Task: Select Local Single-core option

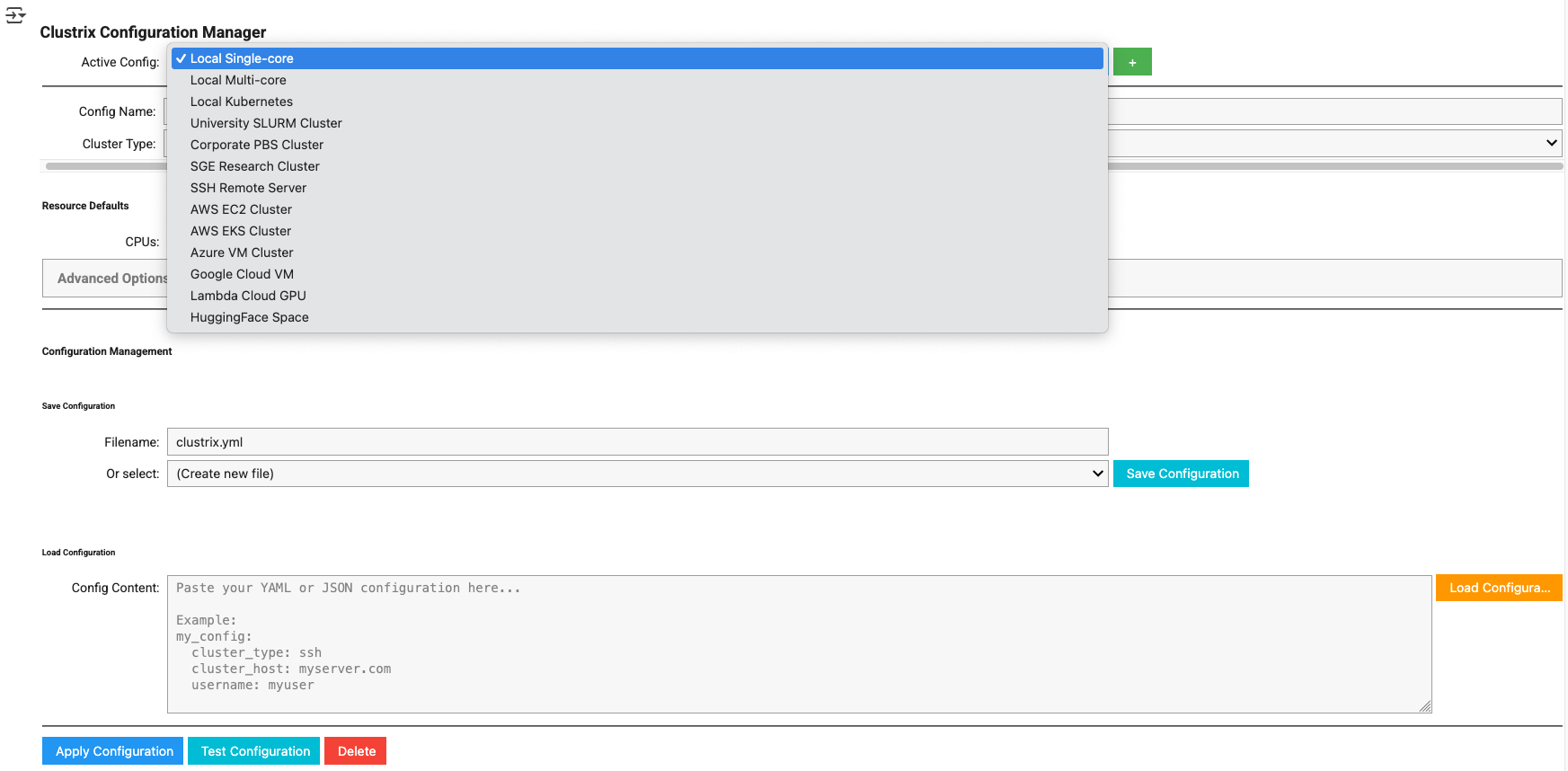Action: [637, 58]
